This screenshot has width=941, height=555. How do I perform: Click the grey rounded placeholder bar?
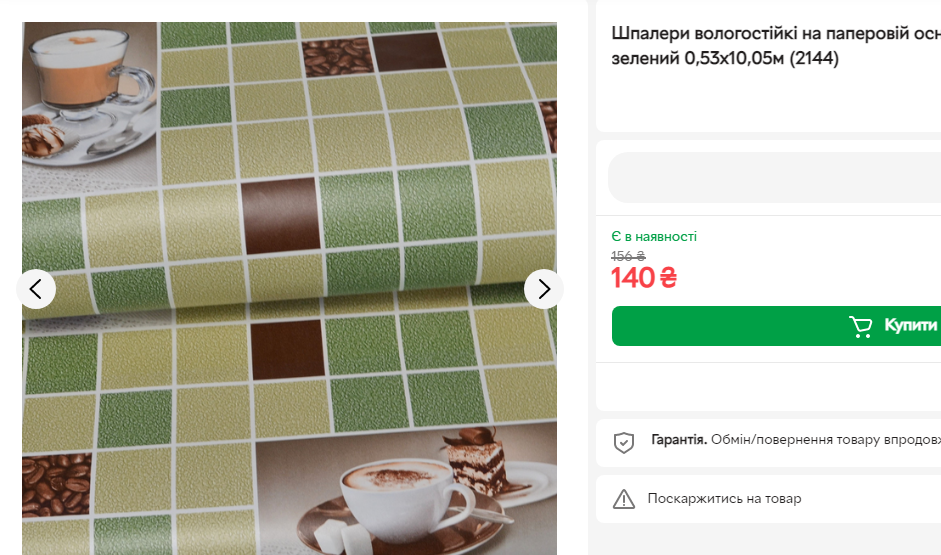coord(775,178)
